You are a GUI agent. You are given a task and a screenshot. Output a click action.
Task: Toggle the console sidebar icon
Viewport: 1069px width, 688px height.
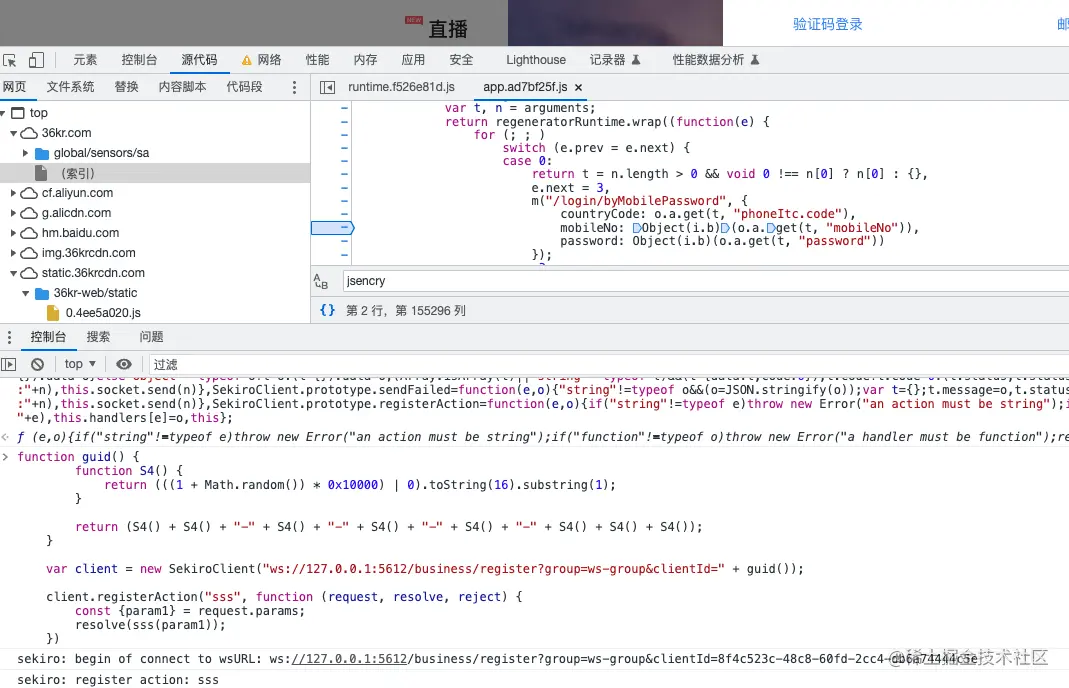coord(9,364)
